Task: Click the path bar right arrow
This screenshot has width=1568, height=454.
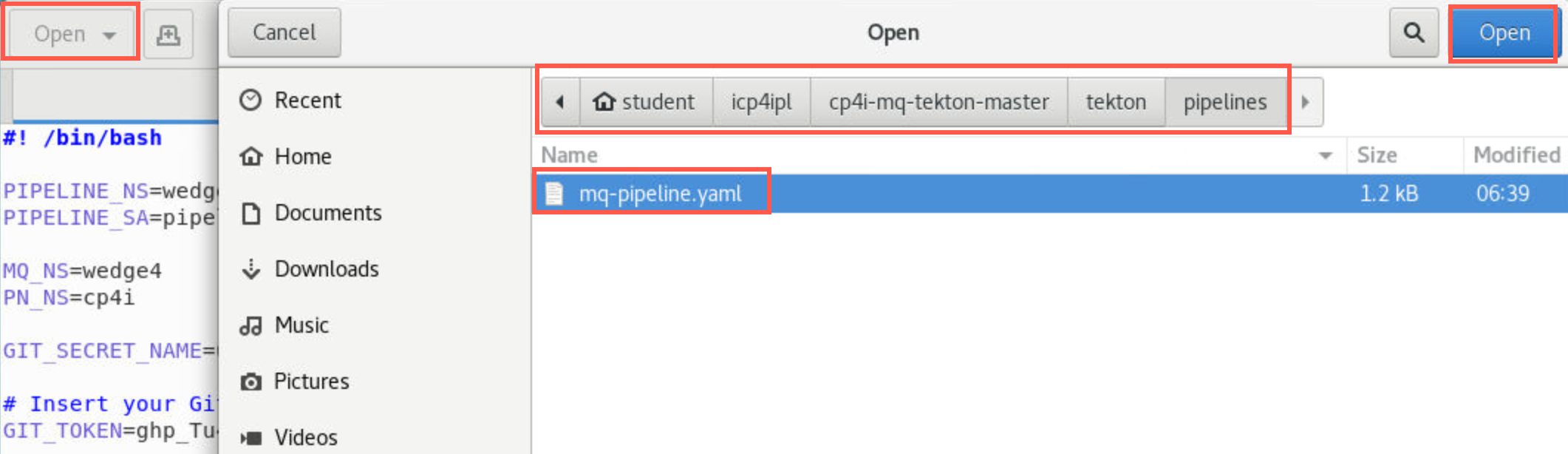Action: click(x=1305, y=101)
